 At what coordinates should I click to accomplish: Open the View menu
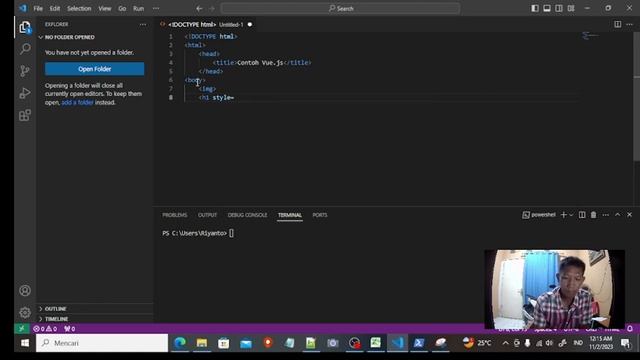[x=104, y=8]
